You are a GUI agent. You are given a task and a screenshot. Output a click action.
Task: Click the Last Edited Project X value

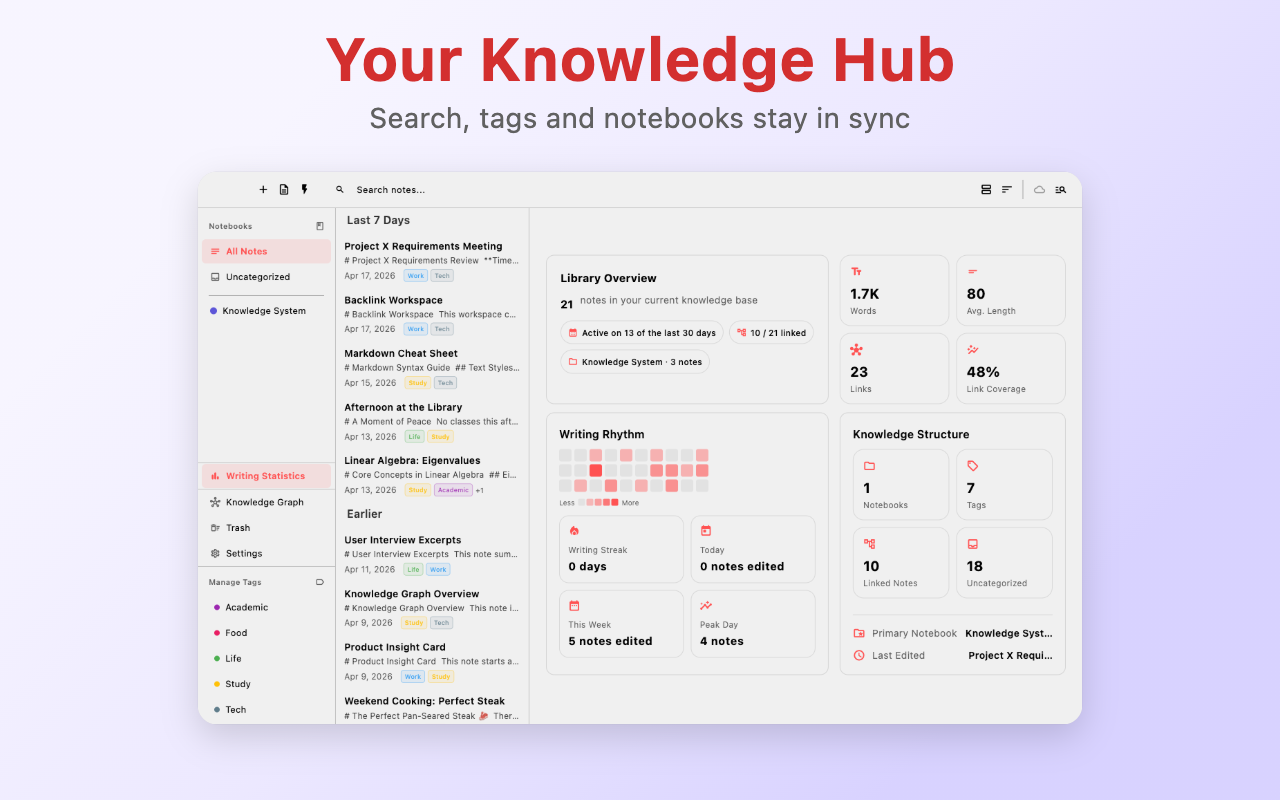(1010, 656)
